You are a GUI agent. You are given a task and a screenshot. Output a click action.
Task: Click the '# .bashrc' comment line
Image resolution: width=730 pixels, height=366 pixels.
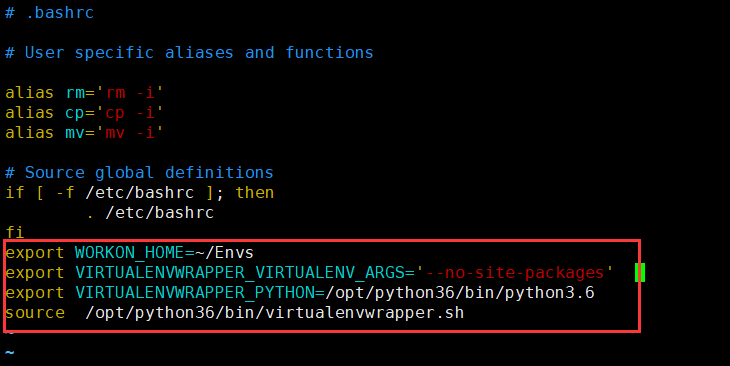point(49,13)
